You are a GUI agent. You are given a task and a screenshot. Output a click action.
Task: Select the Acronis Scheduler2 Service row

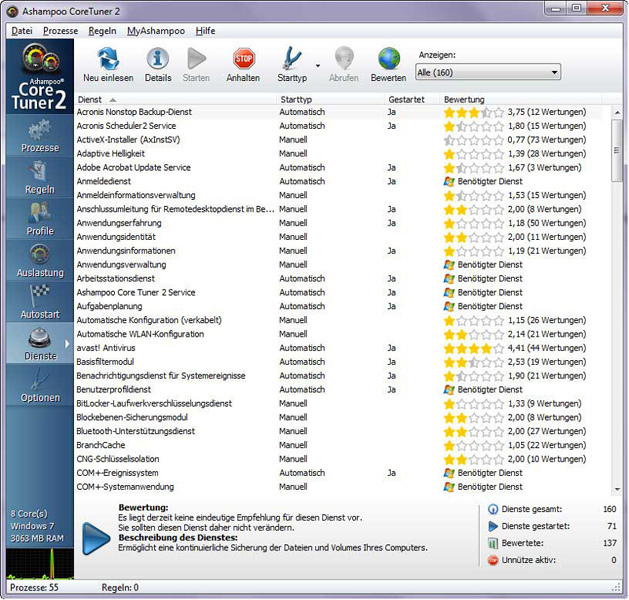pyautogui.click(x=338, y=126)
